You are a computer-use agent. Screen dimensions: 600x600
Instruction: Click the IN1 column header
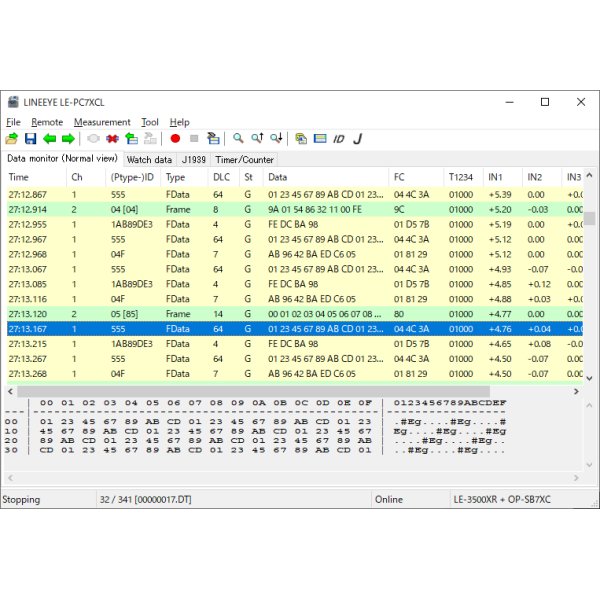502,177
